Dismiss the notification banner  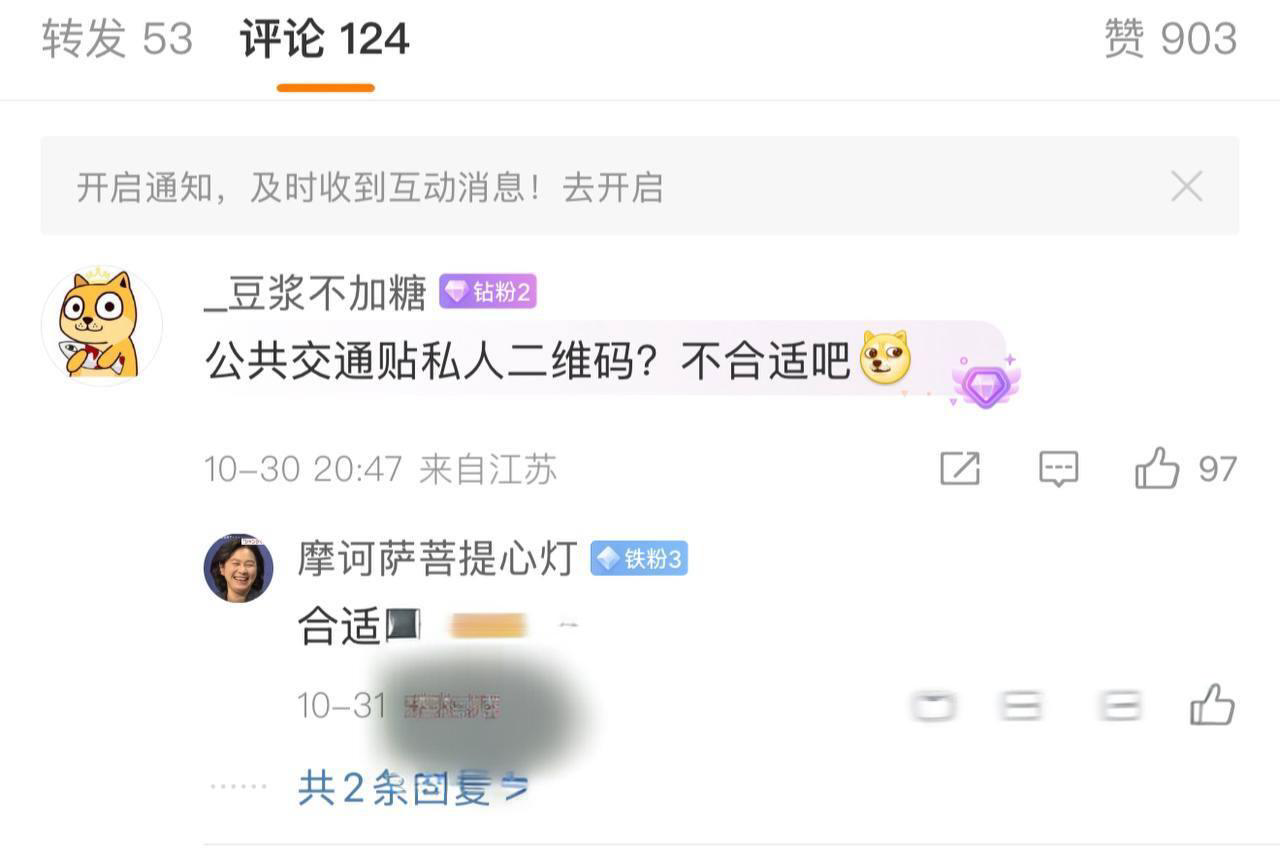tap(1187, 186)
